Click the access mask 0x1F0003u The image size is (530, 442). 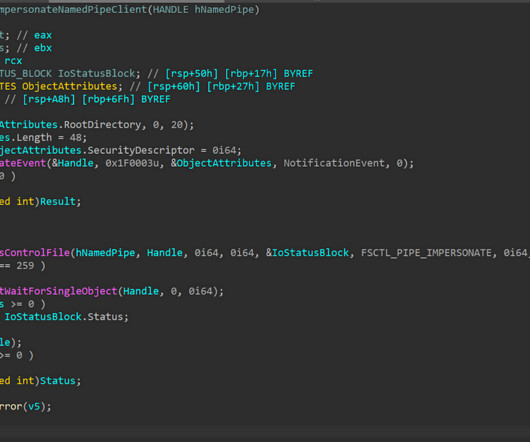(132, 163)
